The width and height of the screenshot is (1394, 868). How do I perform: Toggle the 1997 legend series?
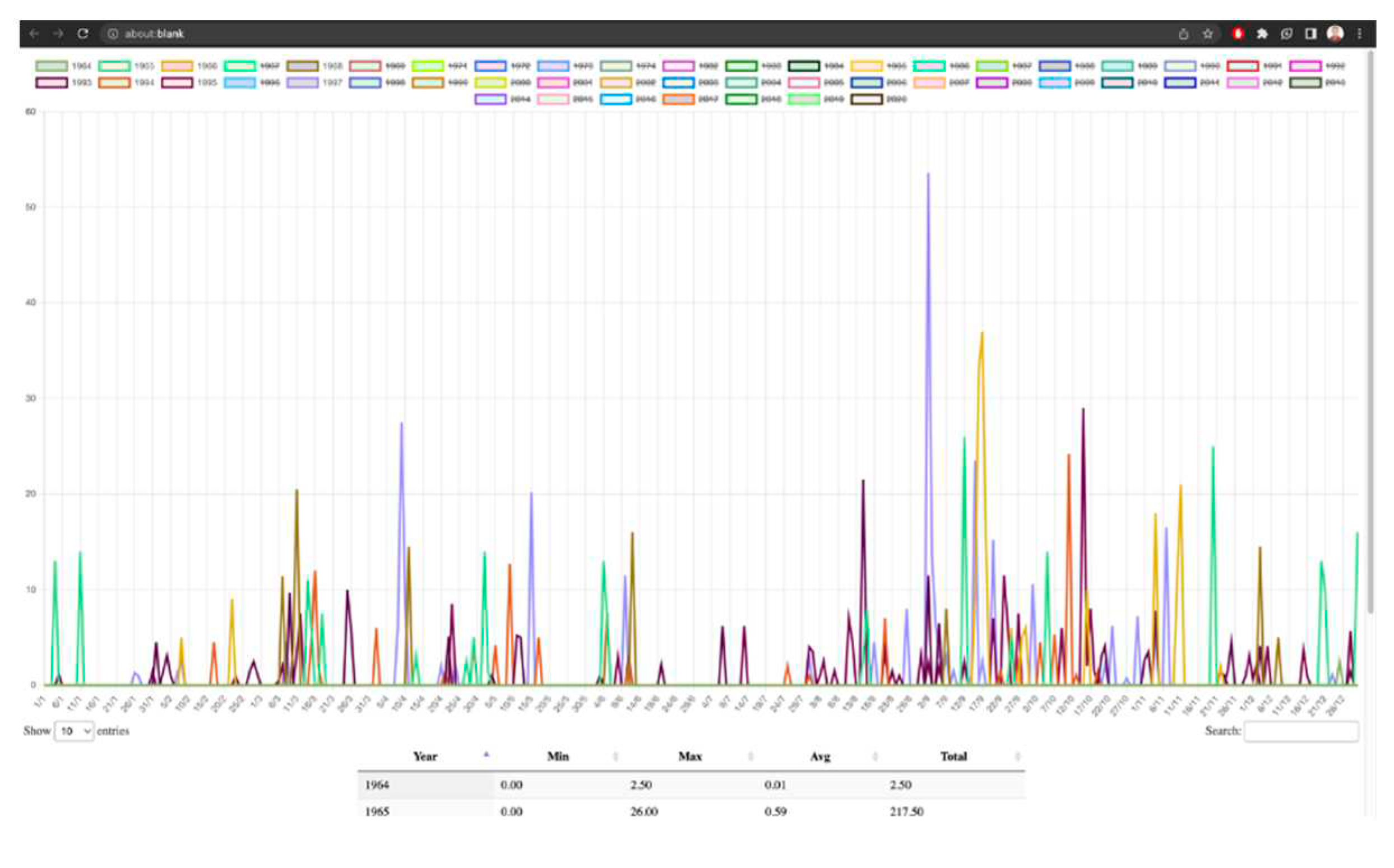(x=313, y=83)
